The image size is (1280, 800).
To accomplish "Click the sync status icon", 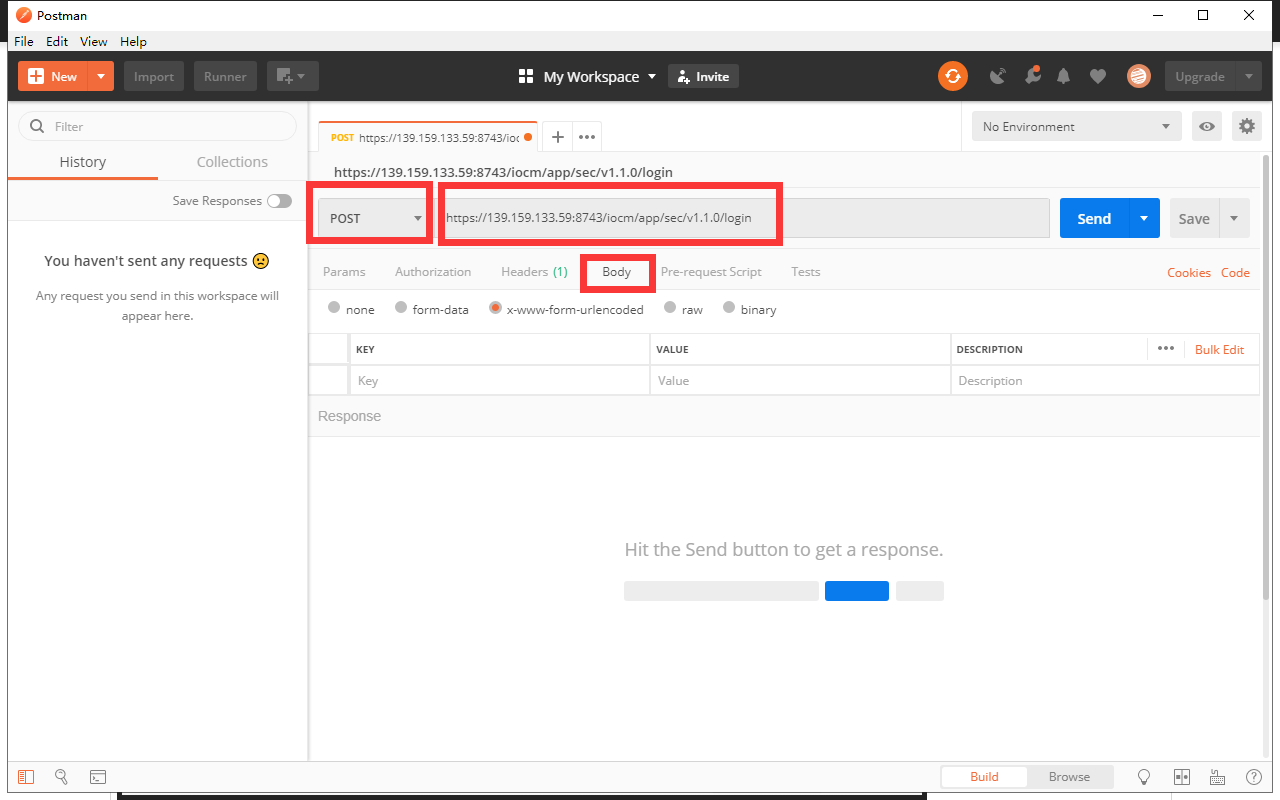I will coord(953,76).
